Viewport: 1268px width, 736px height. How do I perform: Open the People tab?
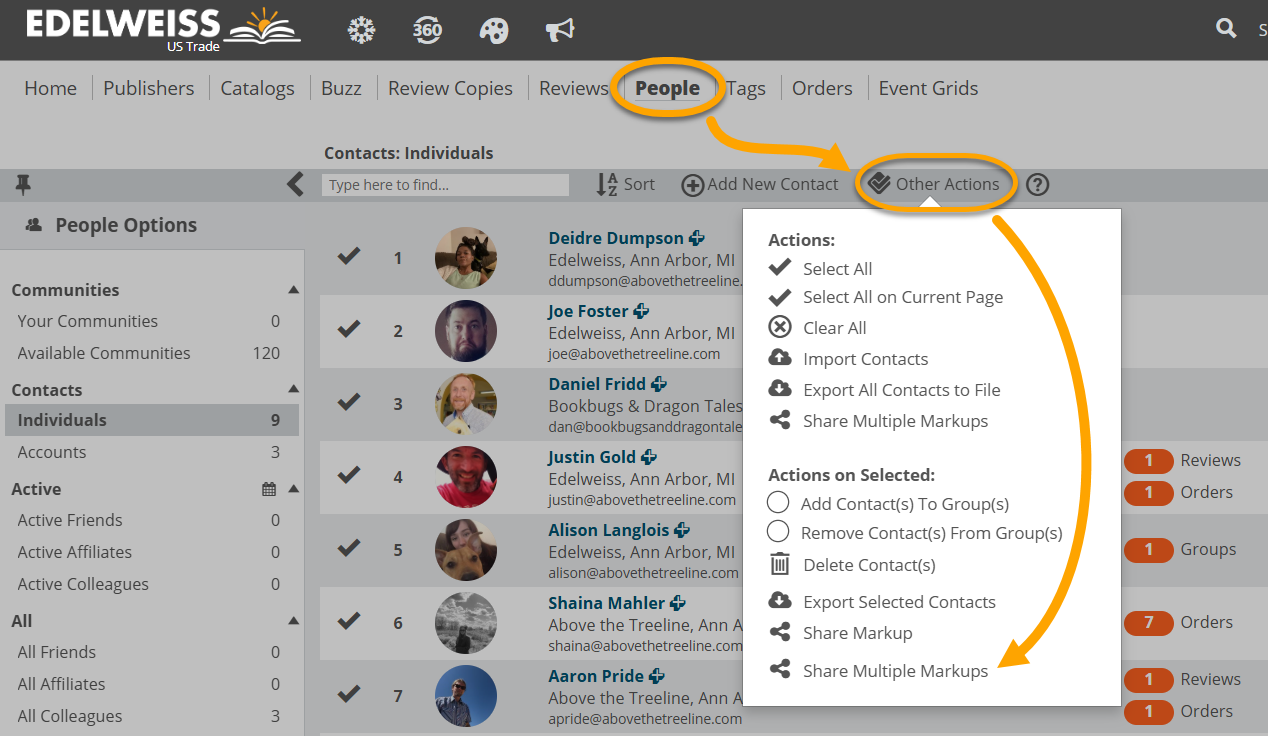click(x=667, y=88)
